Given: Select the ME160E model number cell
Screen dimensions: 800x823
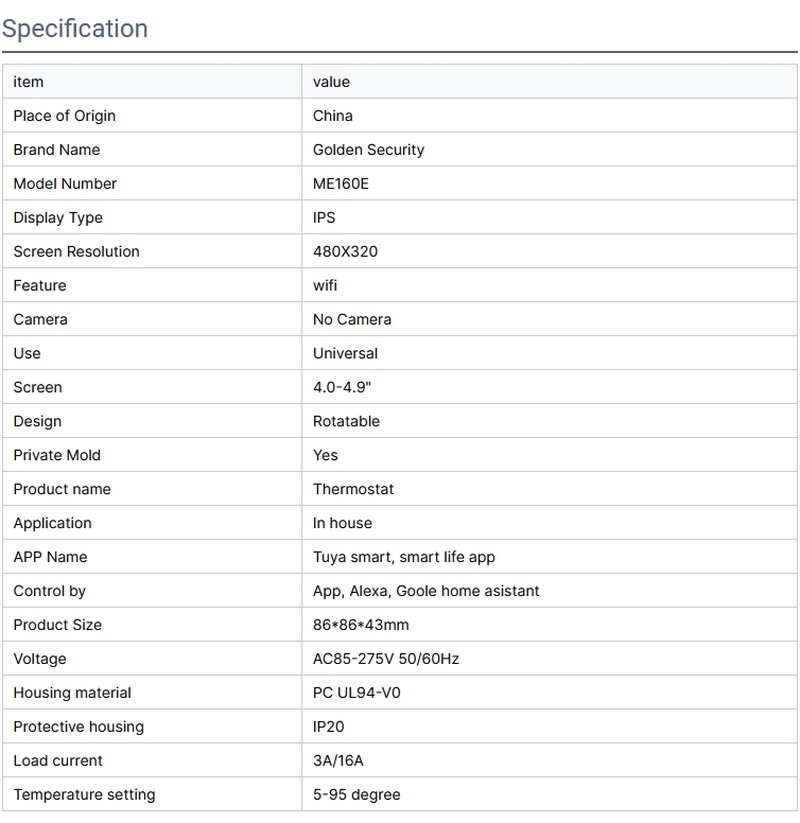Looking at the screenshot, I should point(341,184).
